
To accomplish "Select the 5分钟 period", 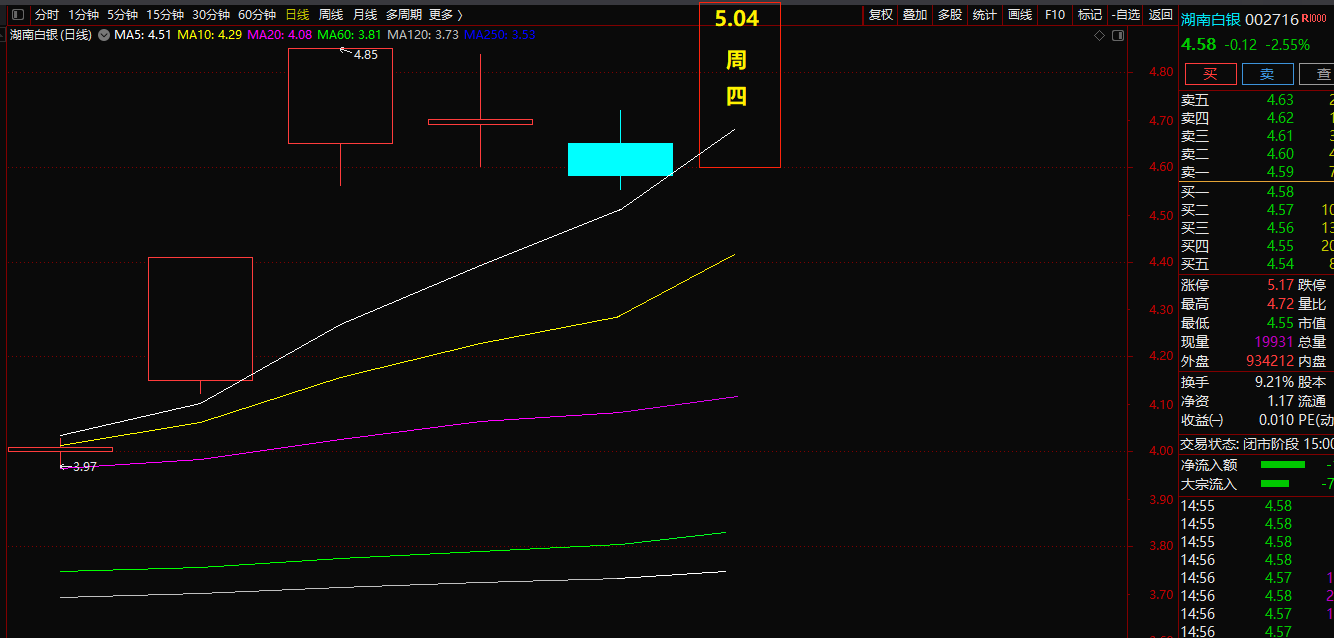I will 122,15.
